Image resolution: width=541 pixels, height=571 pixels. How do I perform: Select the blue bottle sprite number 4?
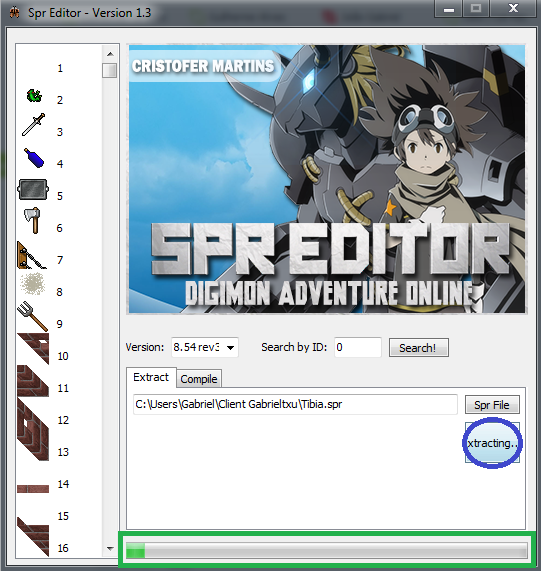pyautogui.click(x=34, y=158)
